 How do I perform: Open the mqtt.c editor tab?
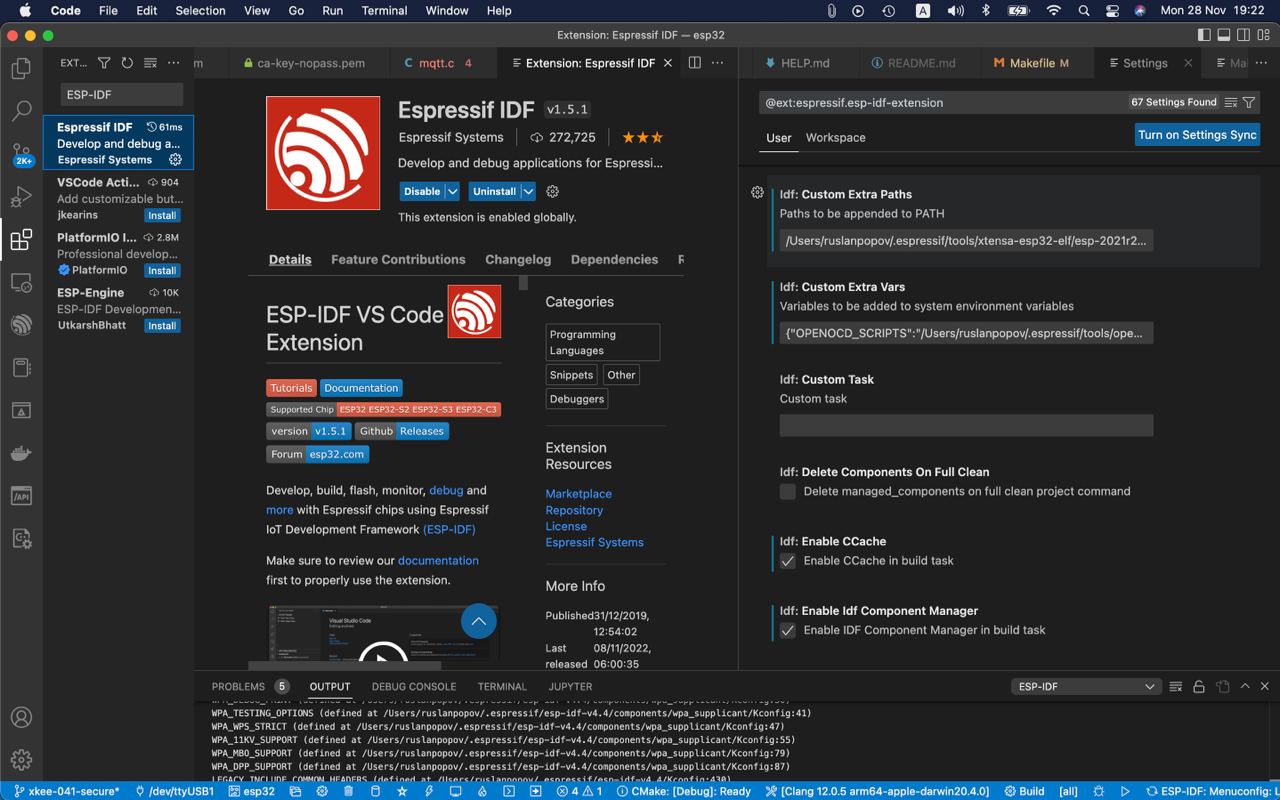point(437,62)
